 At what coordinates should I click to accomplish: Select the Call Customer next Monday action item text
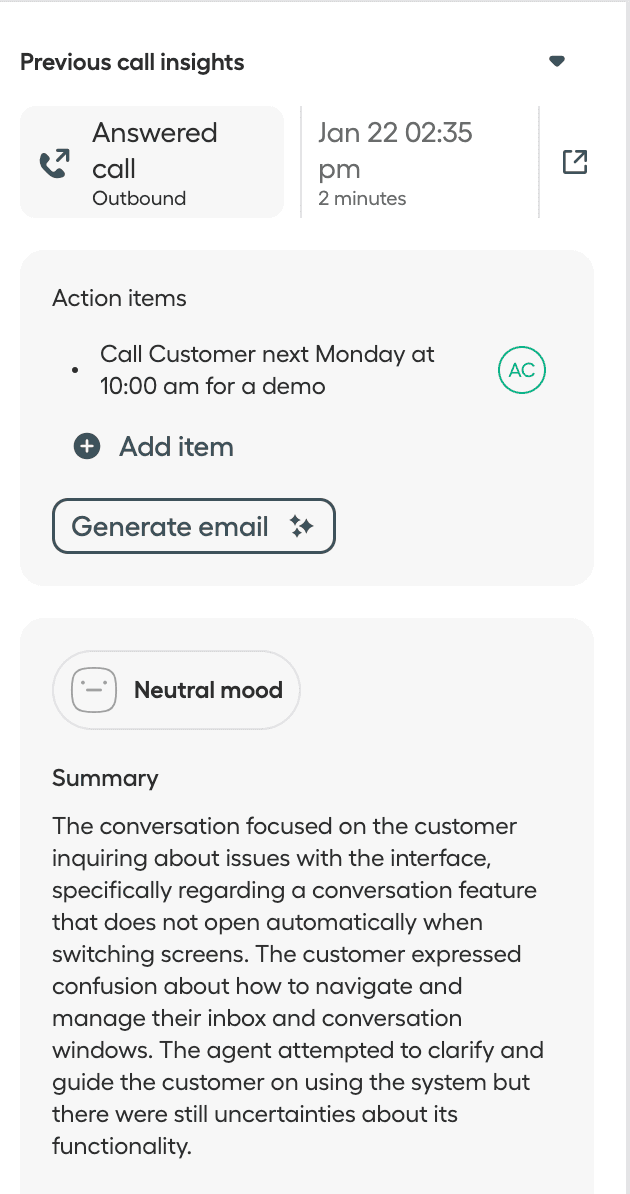pos(266,369)
